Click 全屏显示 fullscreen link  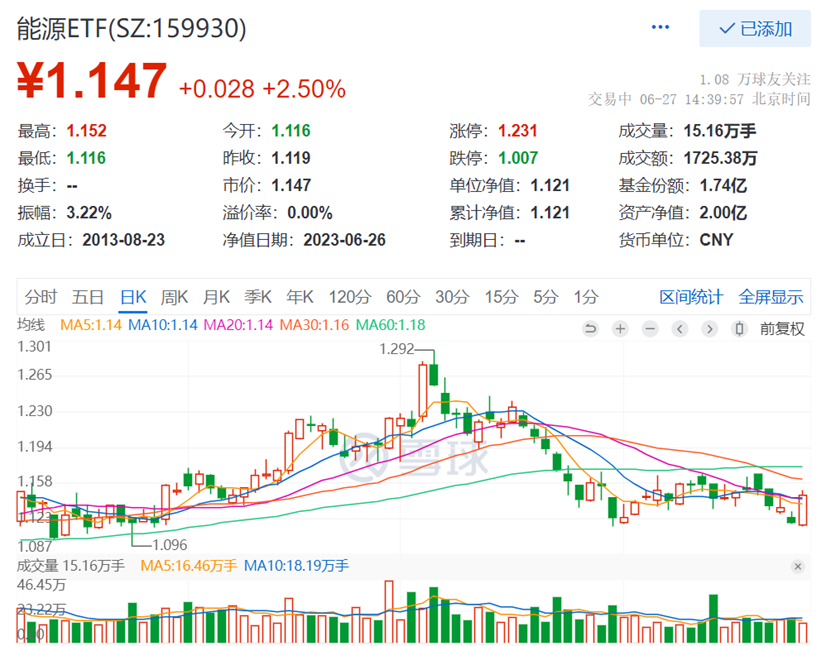tap(771, 297)
